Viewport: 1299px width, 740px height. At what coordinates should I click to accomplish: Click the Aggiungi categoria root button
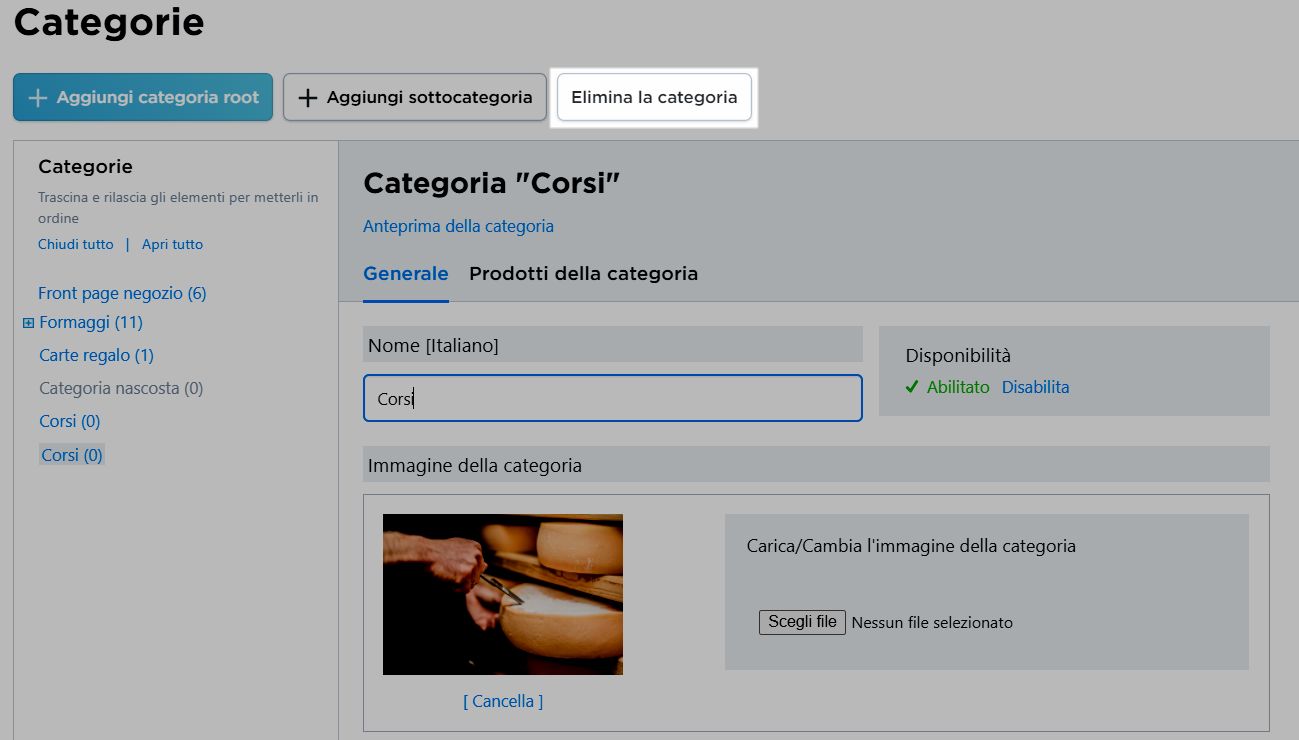[143, 97]
